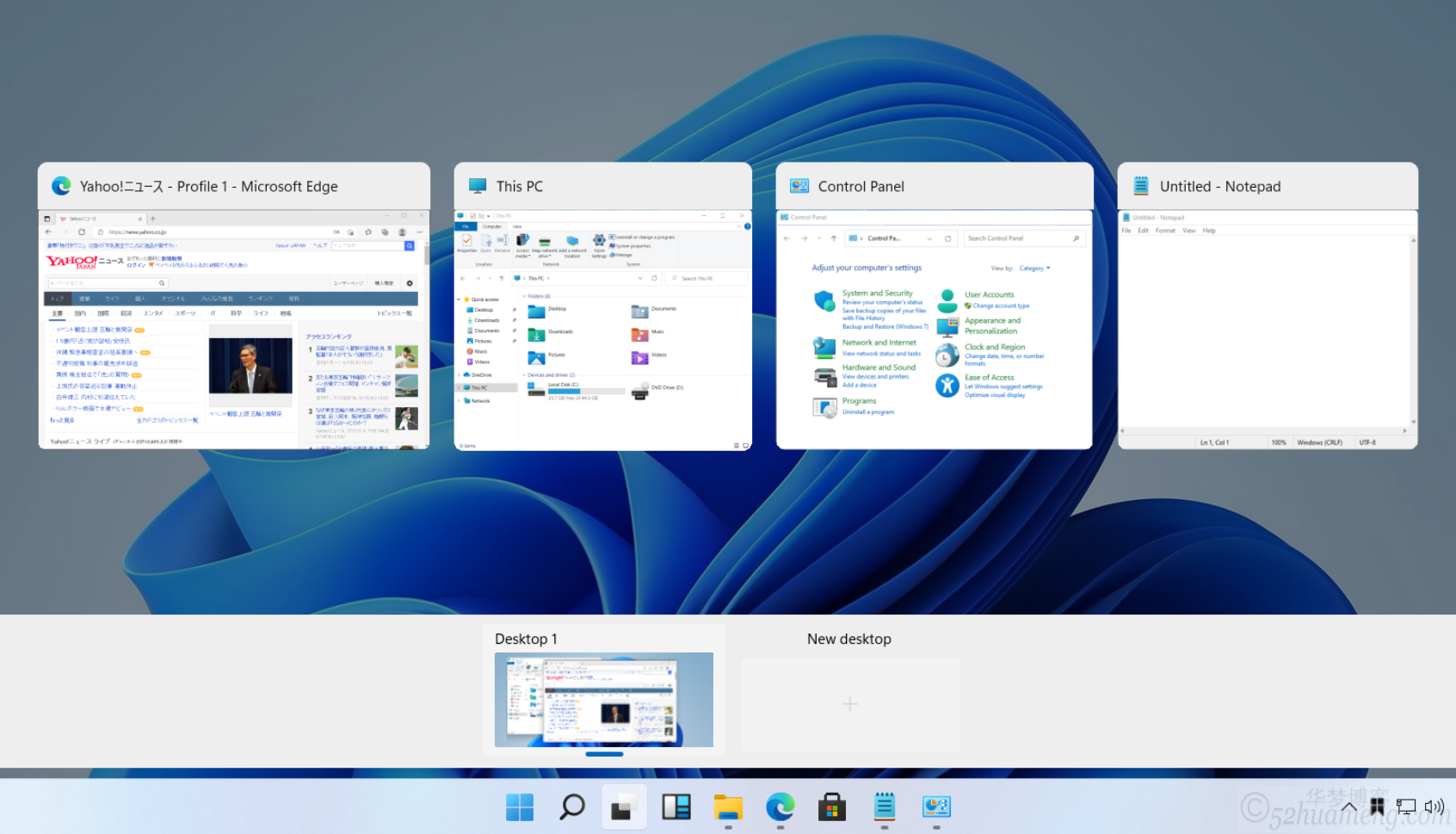Switch to the Yahoo Microsoft Edge window preview
Viewport: 1456px width, 834px height.
(234, 329)
